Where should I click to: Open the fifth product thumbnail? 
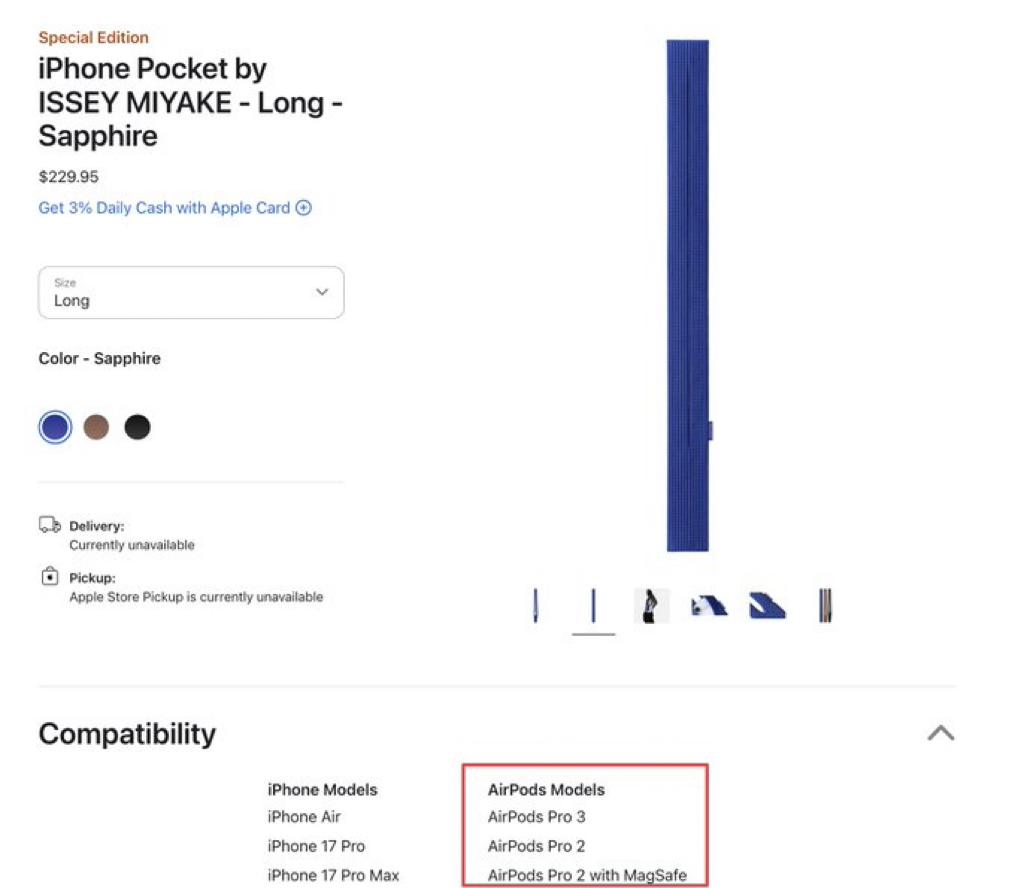pos(767,606)
